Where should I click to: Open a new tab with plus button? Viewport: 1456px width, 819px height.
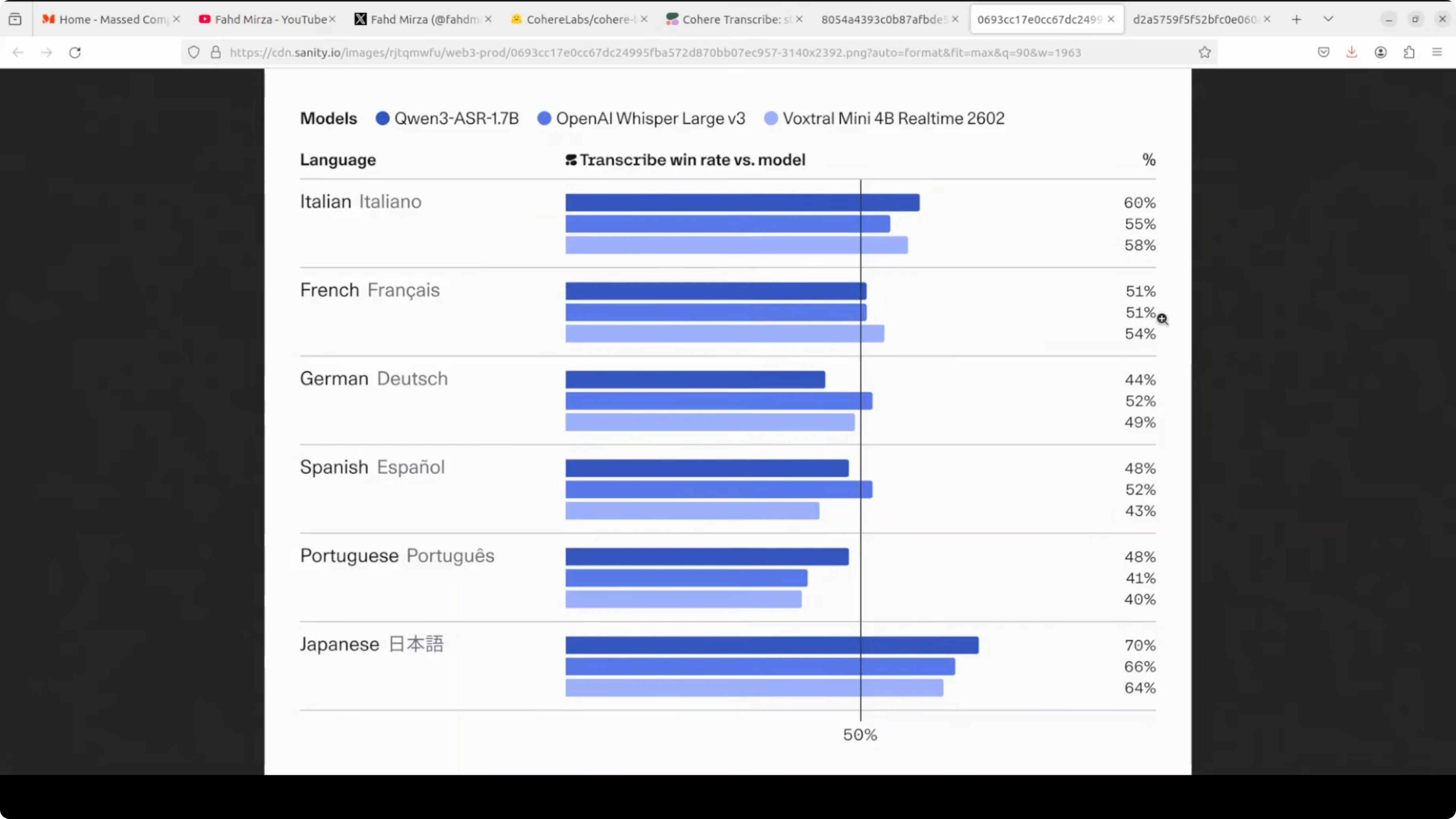tap(1297, 19)
